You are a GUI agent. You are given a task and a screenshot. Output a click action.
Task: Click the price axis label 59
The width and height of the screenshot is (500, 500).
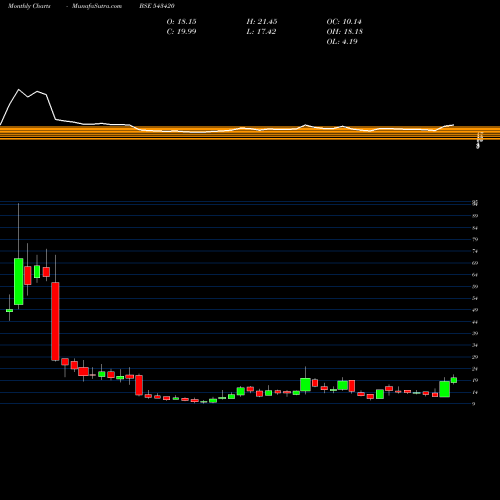point(475,287)
